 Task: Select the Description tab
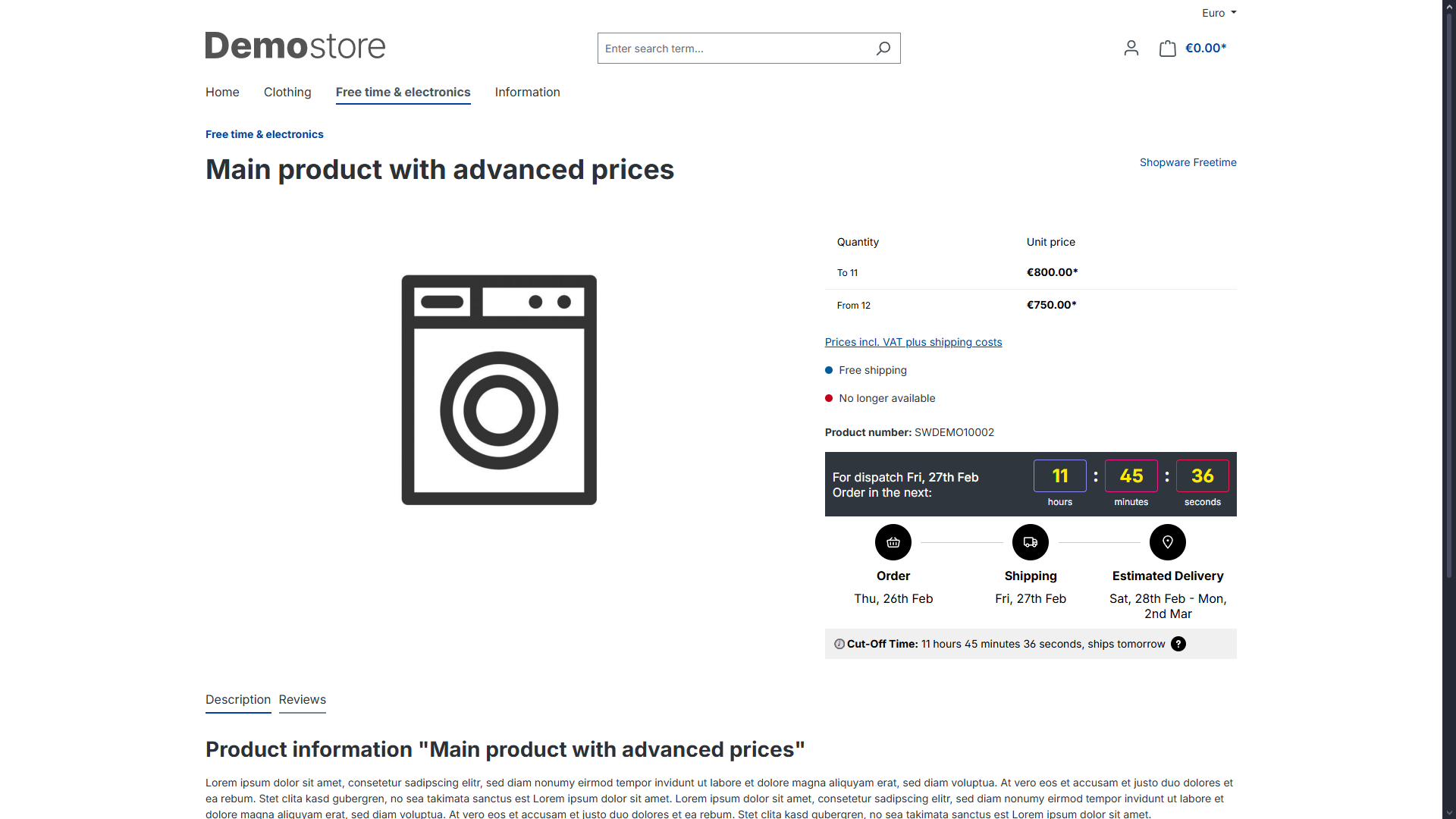(x=238, y=699)
